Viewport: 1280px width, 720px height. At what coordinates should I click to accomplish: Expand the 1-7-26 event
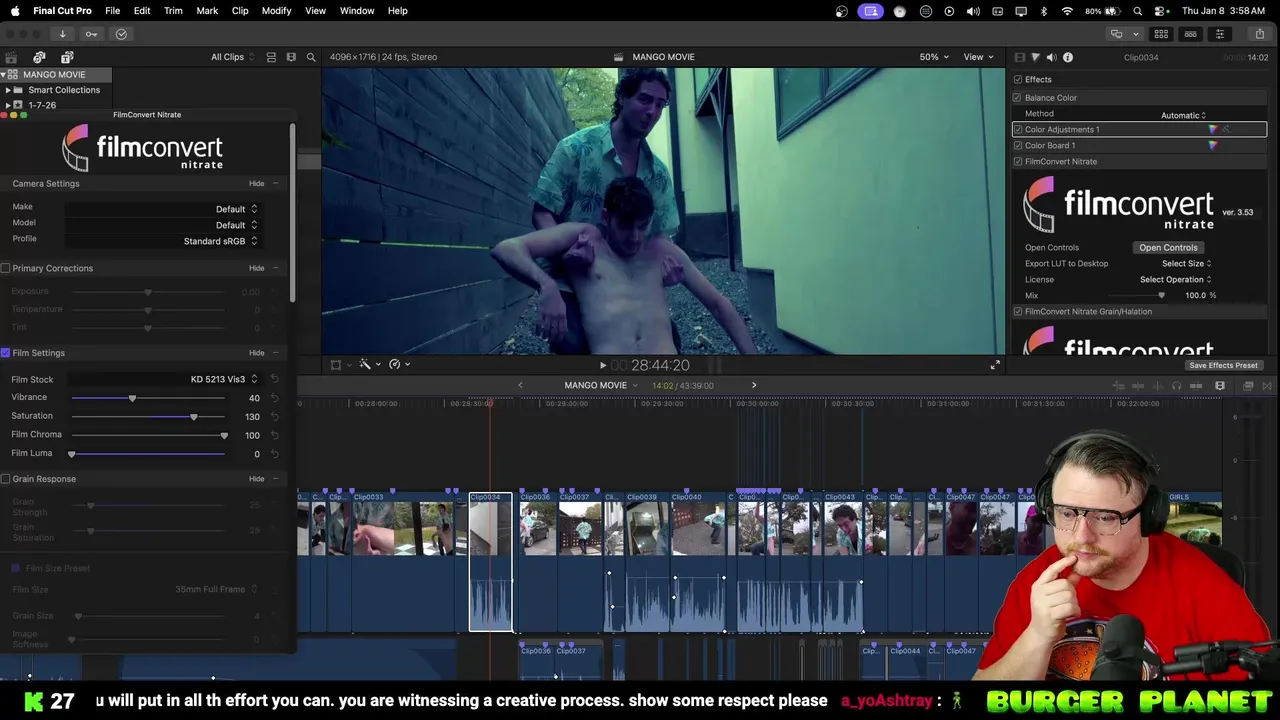click(8, 105)
